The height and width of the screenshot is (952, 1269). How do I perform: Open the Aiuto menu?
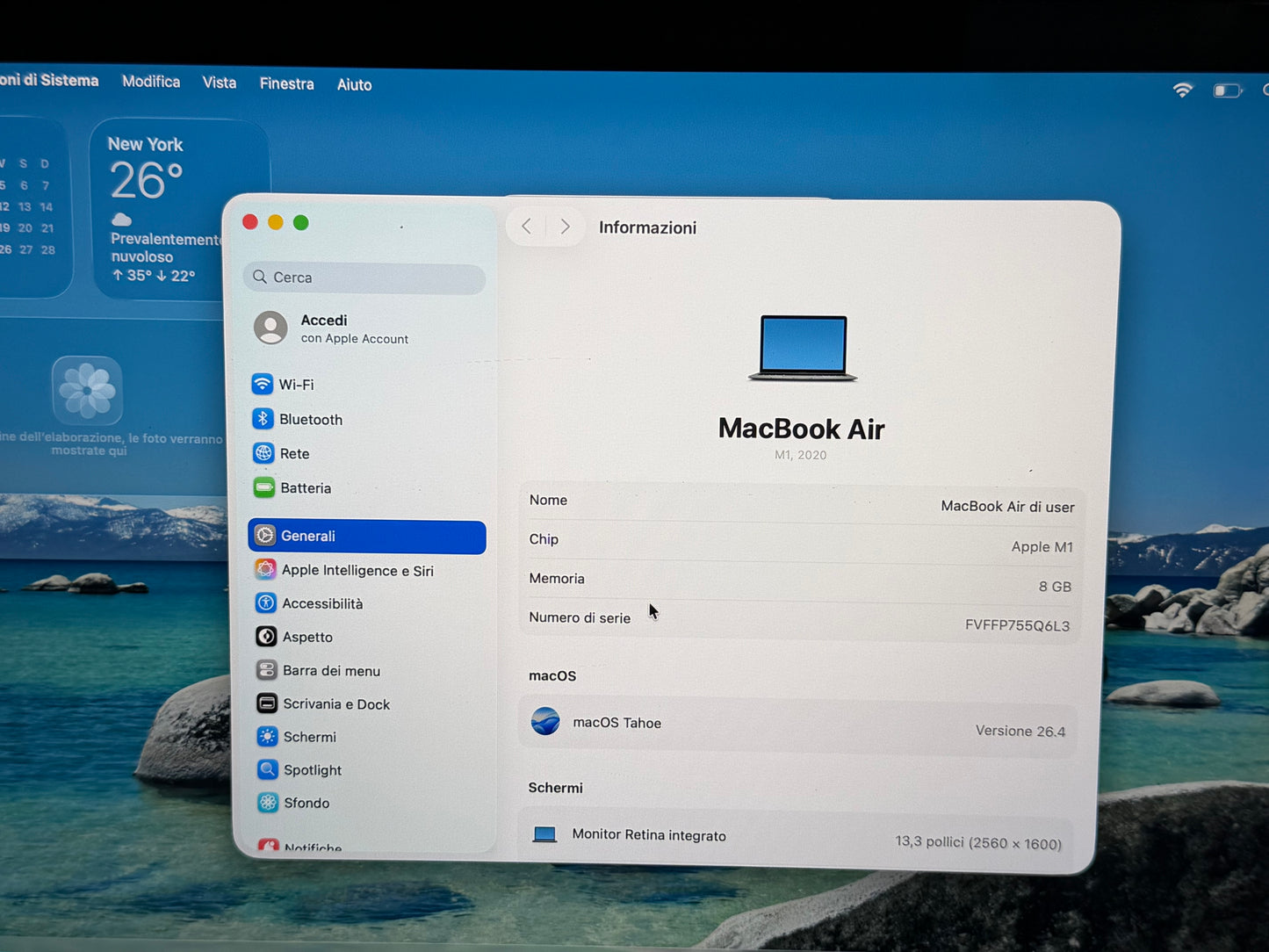[355, 84]
